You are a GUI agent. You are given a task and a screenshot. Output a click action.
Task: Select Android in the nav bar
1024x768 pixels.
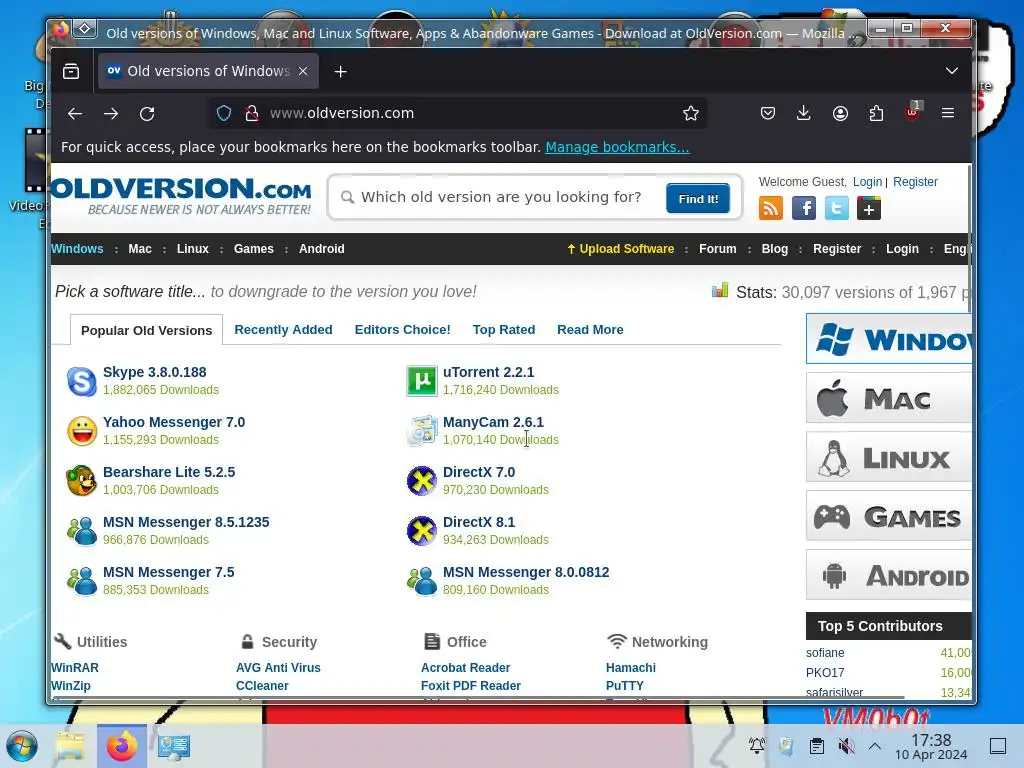[321, 249]
